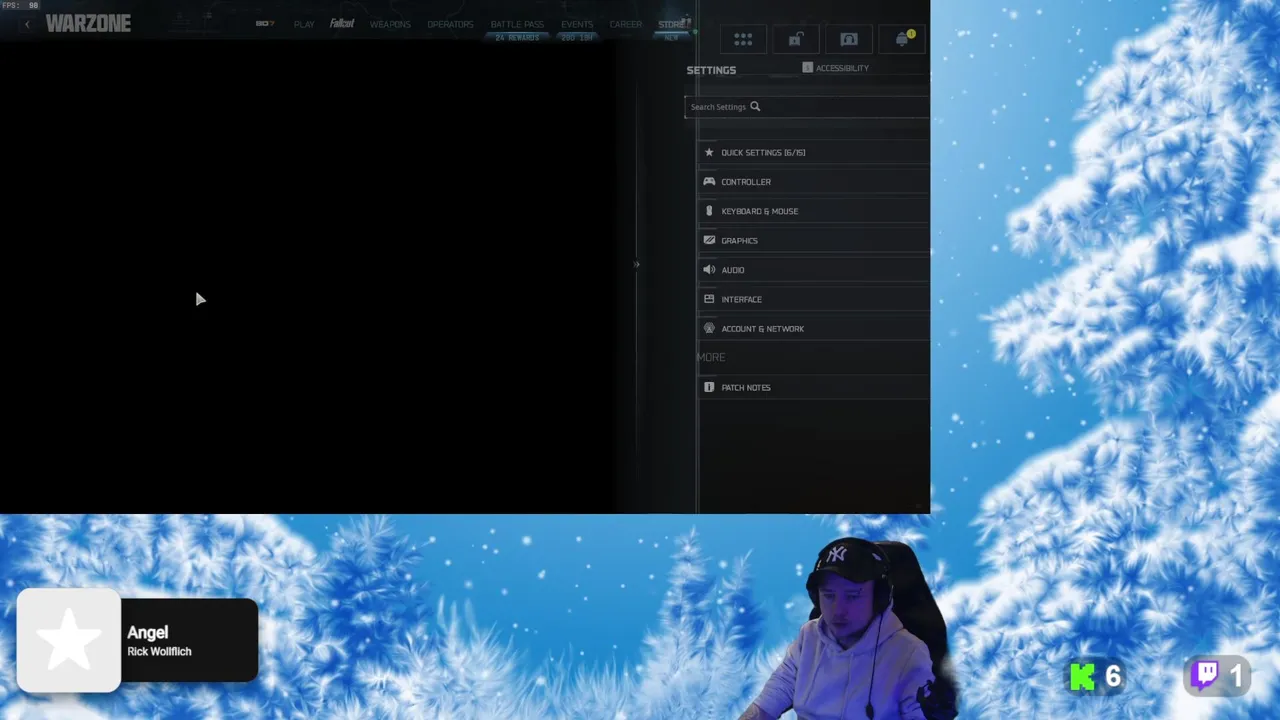Click the 24 REWARDS badge

tap(517, 38)
